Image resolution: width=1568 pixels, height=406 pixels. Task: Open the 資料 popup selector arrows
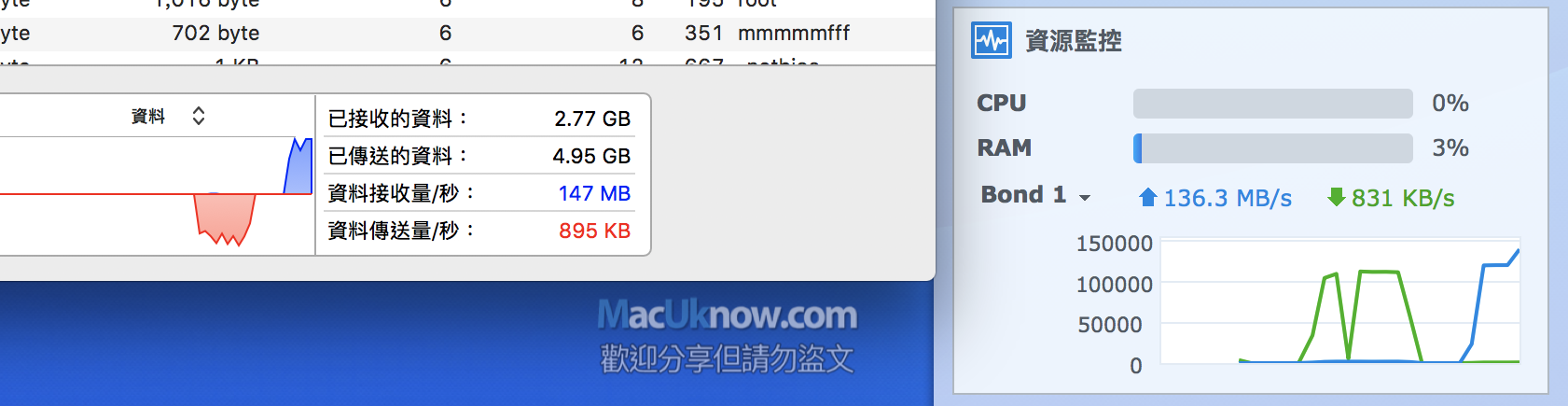(x=198, y=116)
